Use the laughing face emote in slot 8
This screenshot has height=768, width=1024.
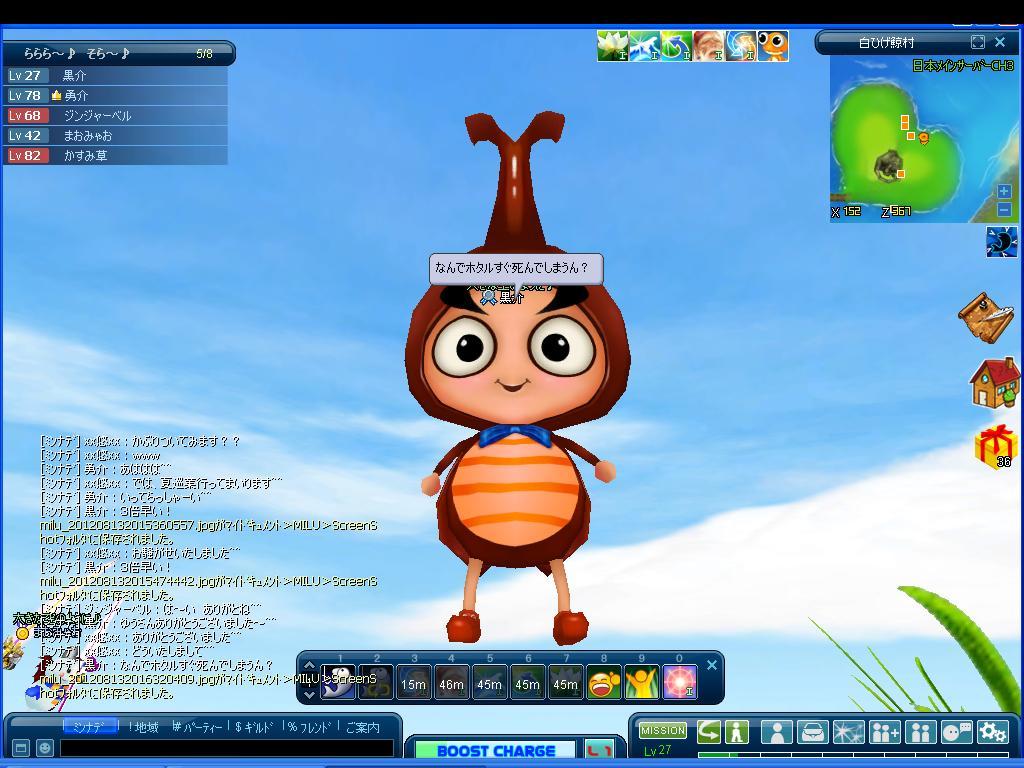coord(603,682)
